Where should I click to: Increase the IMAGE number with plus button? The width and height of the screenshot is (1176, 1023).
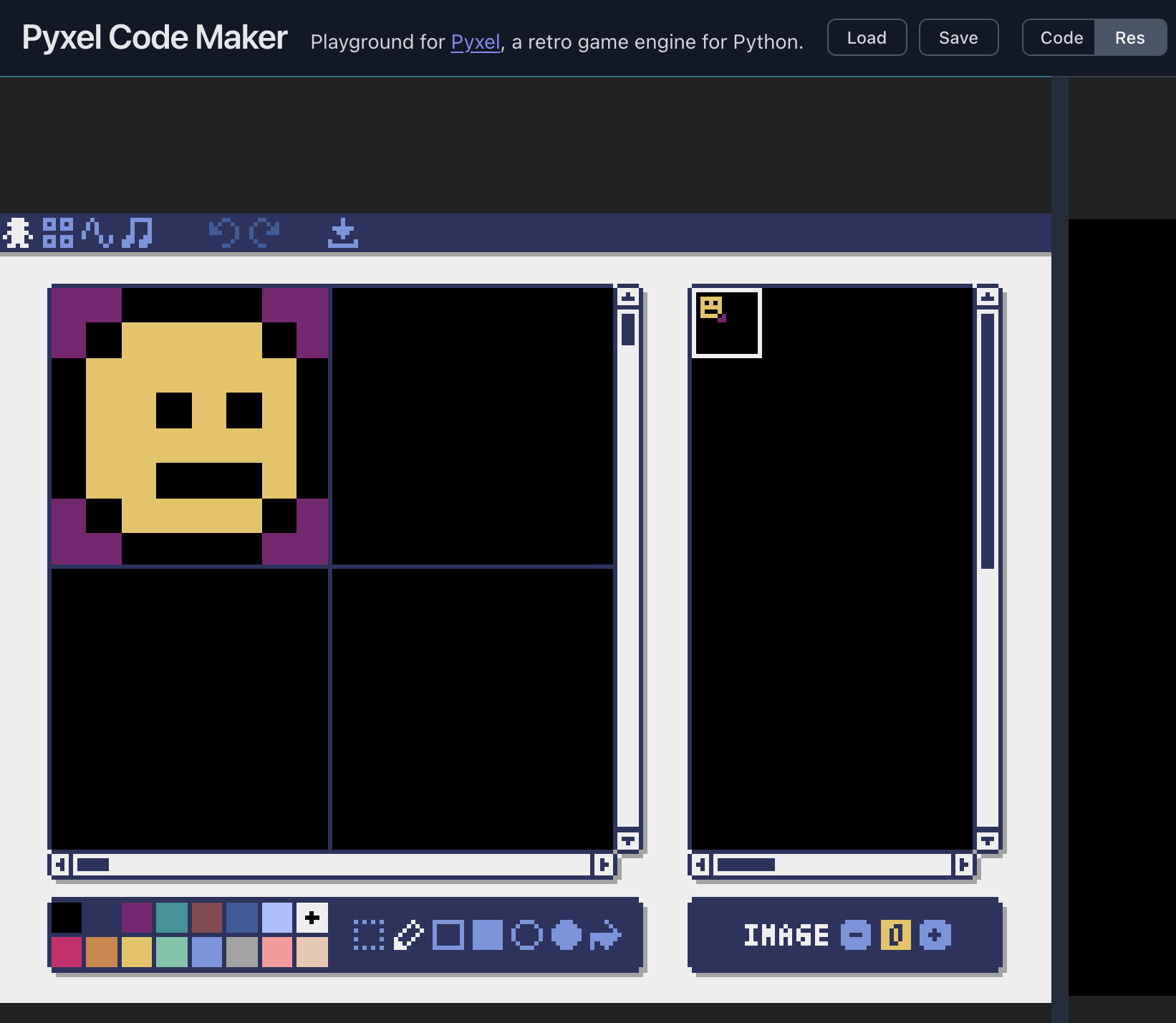pyautogui.click(x=935, y=935)
